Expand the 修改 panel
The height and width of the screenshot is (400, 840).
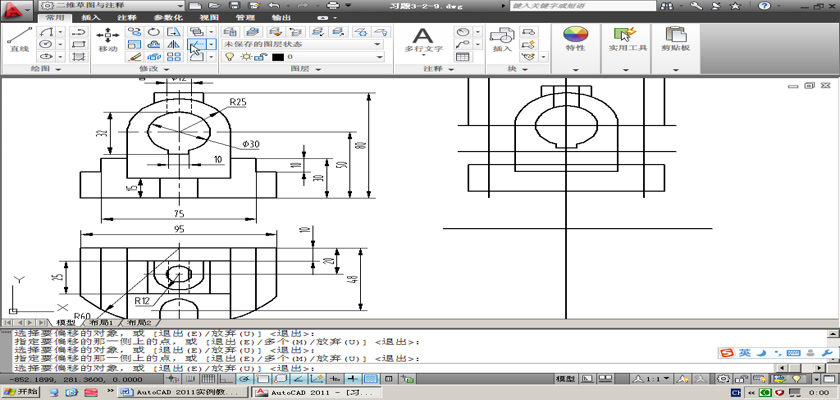pos(154,69)
